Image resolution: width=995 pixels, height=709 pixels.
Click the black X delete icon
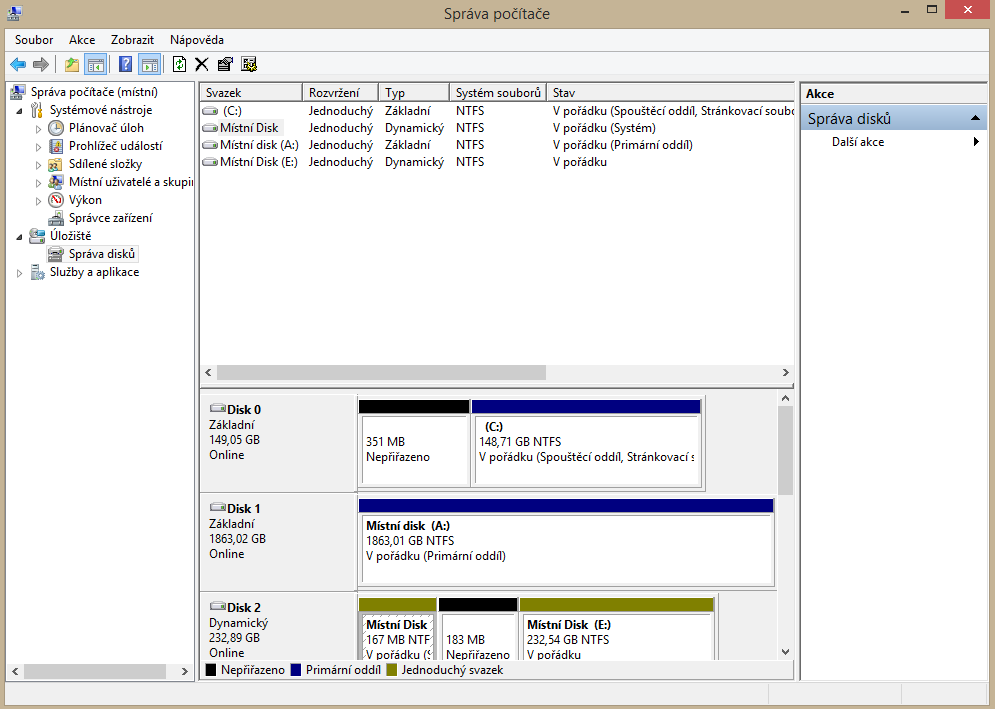pyautogui.click(x=202, y=65)
